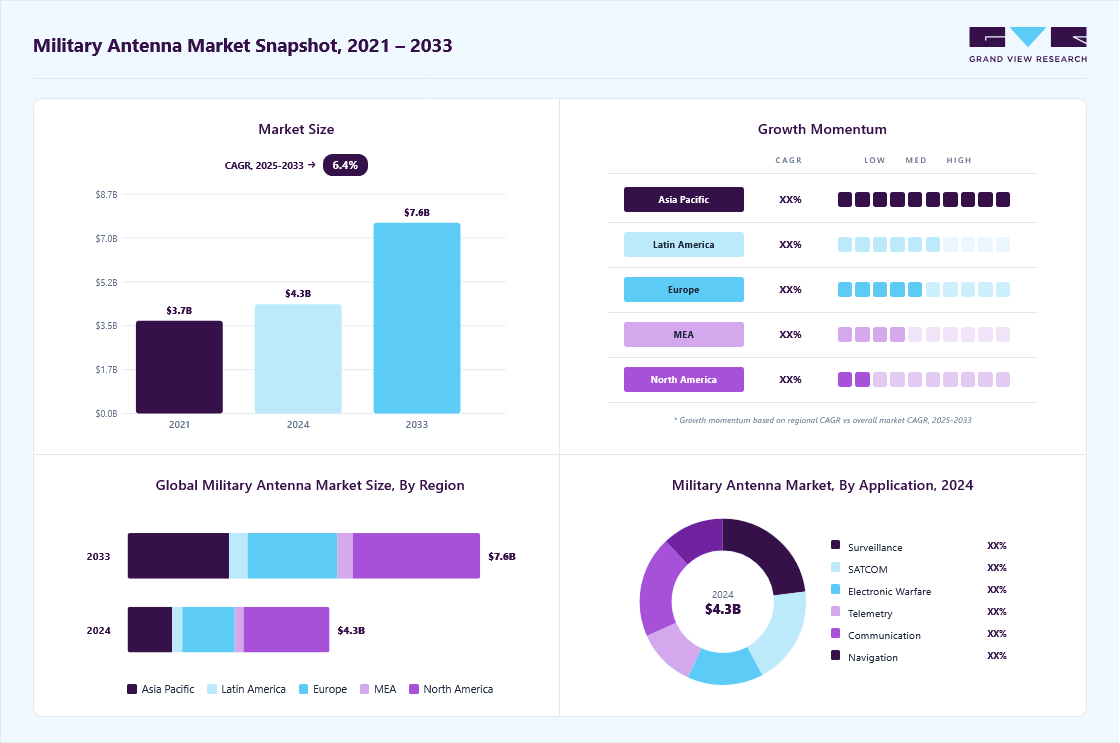This screenshot has width=1120, height=743.
Task: Click the Asia Pacific momentum indicator squares
Action: [x=924, y=199]
